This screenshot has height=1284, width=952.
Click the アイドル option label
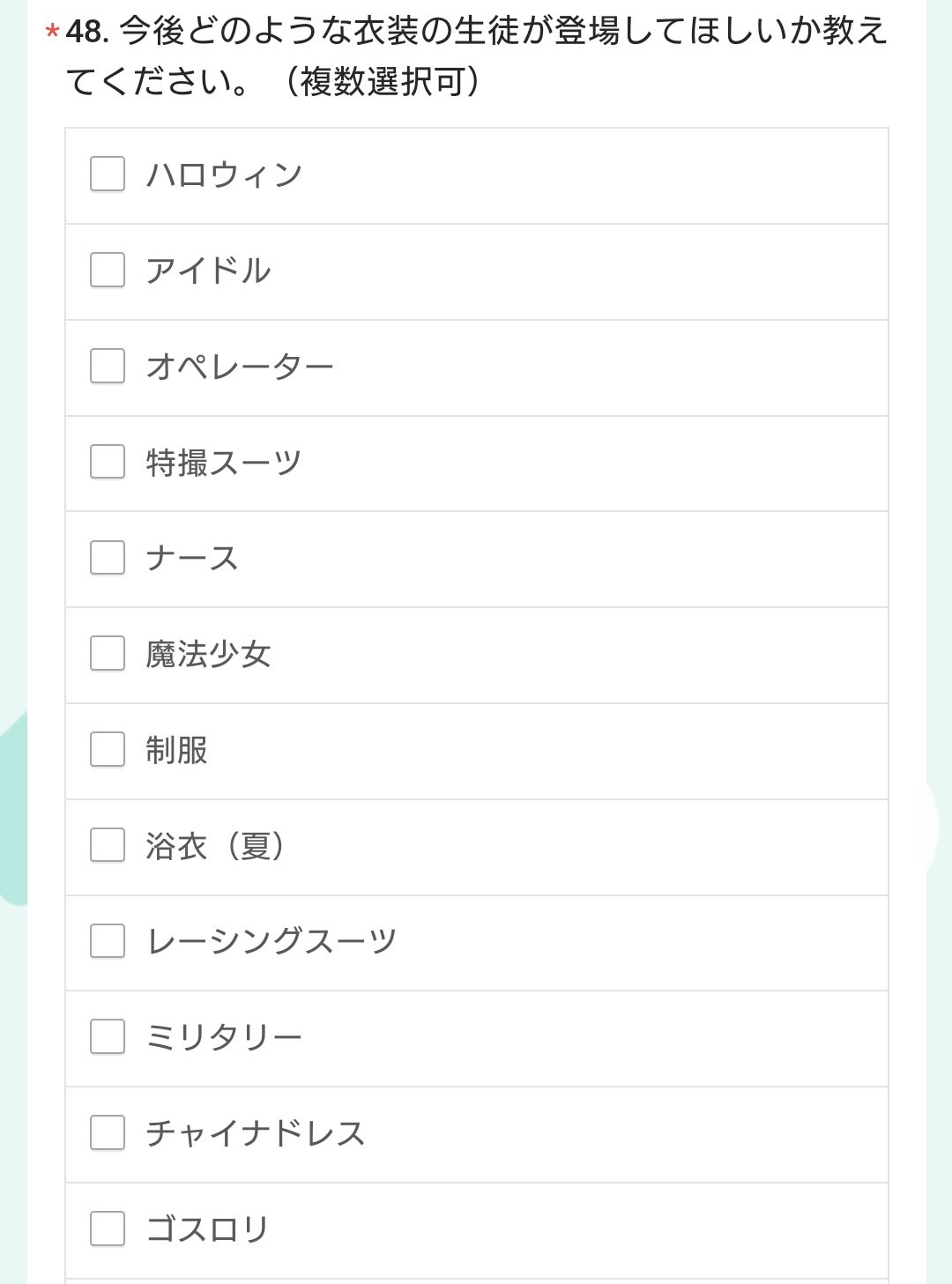coord(208,271)
